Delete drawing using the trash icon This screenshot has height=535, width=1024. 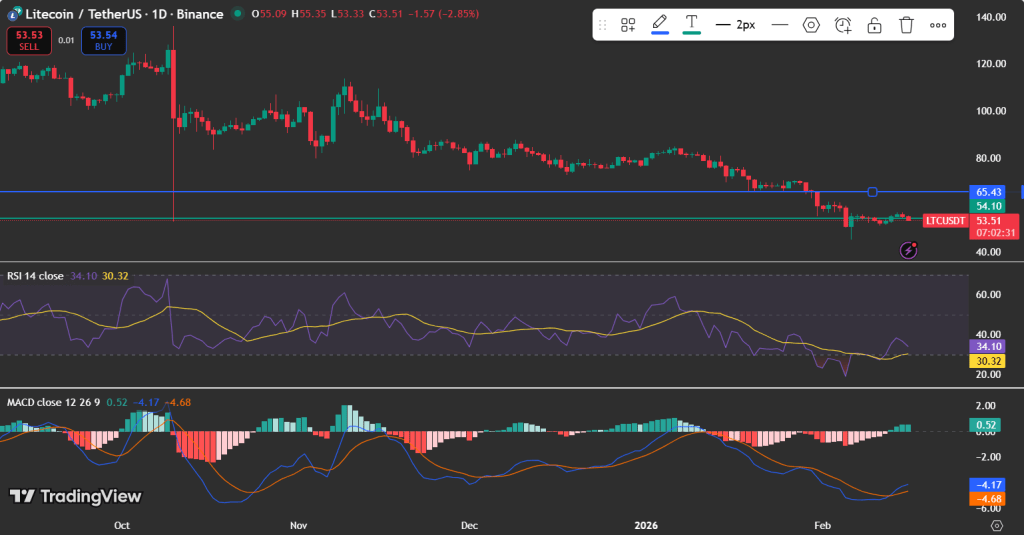906,25
